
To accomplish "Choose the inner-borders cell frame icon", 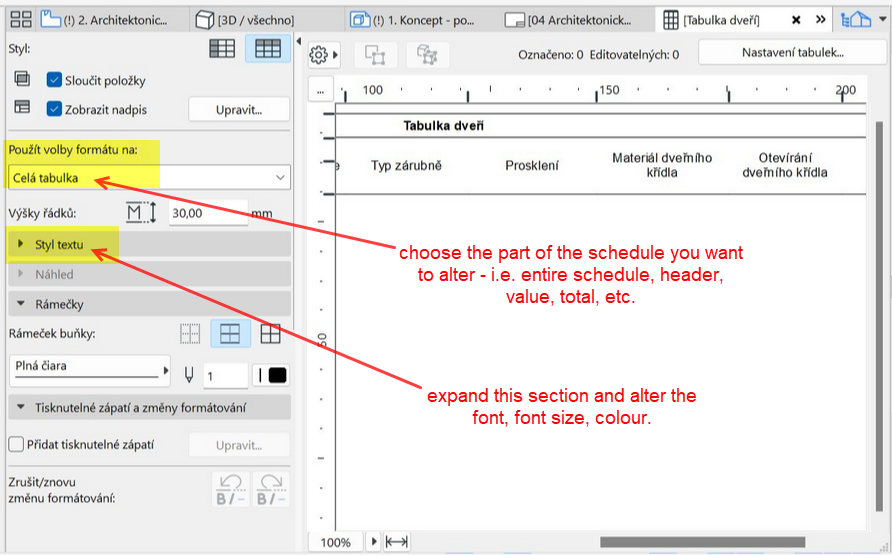I will 230,334.
